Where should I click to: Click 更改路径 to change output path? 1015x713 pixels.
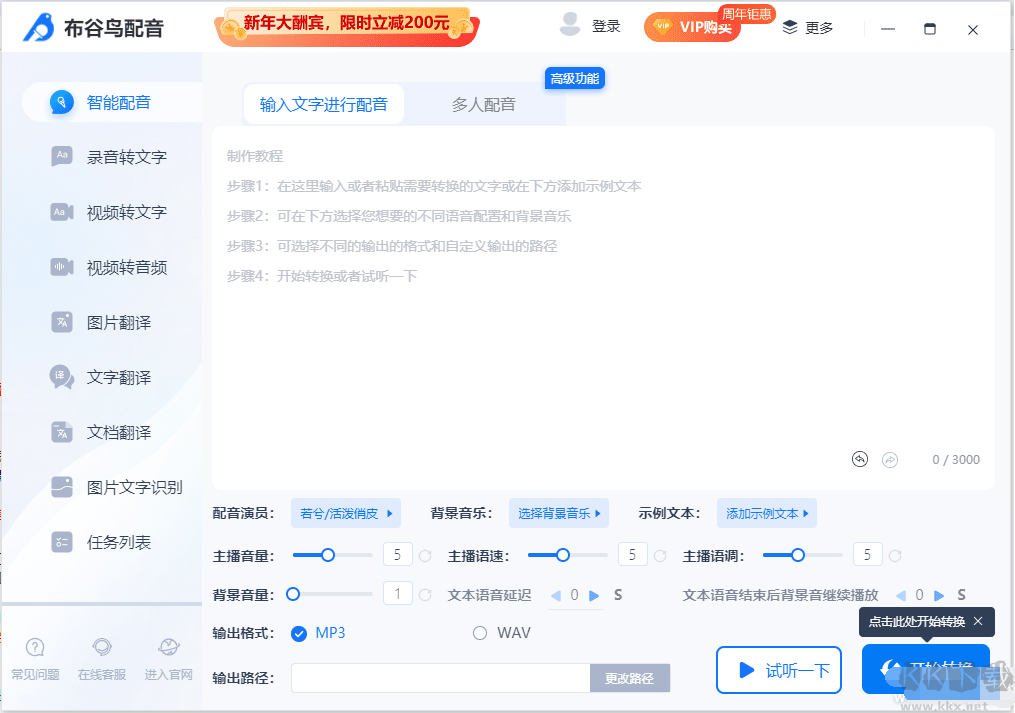point(630,677)
